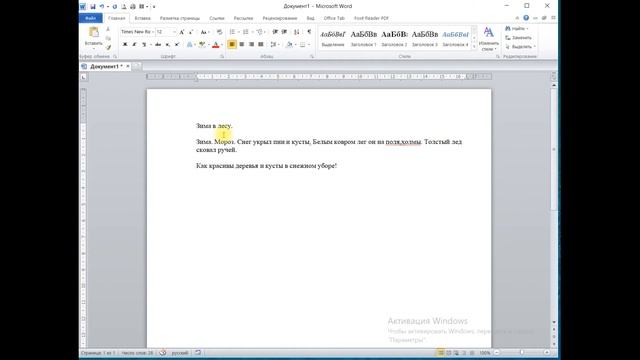The height and width of the screenshot is (360, 640).
Task: Click the Sort icon in paragraph group
Action: coord(297,32)
